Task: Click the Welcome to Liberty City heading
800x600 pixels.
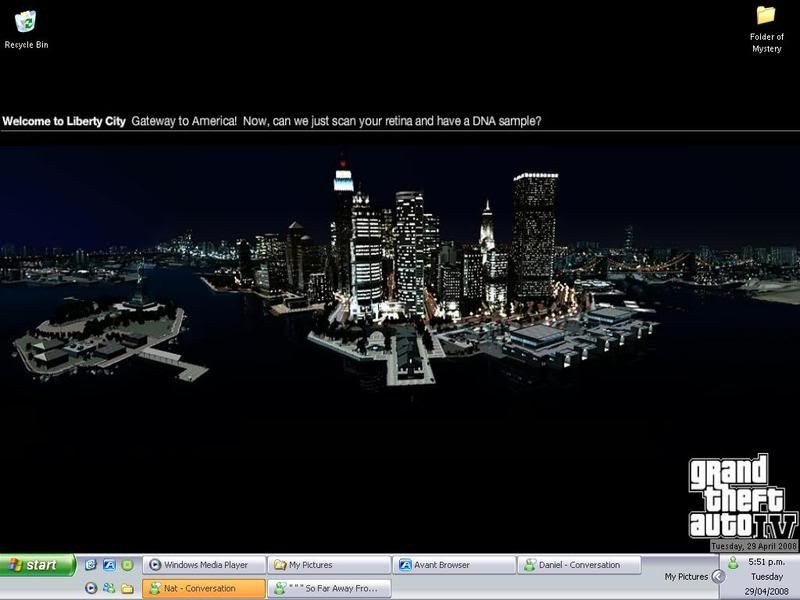Action: (x=64, y=121)
